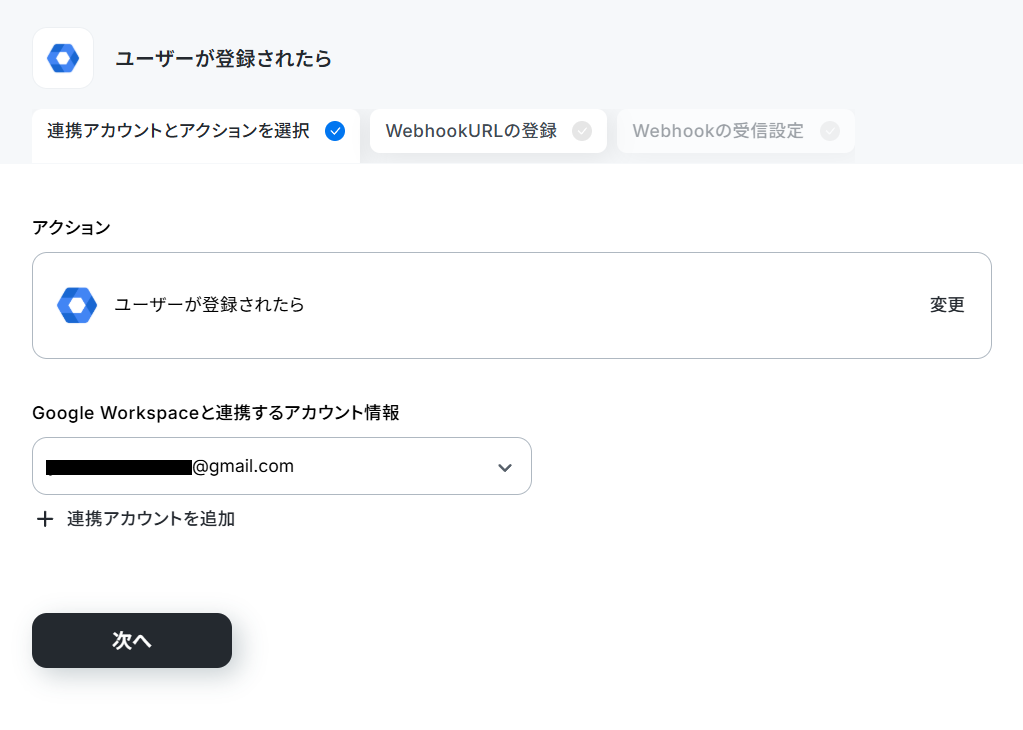Click the blue checkmark on the first tab
Screen dimensions: 1023x730
335,131
